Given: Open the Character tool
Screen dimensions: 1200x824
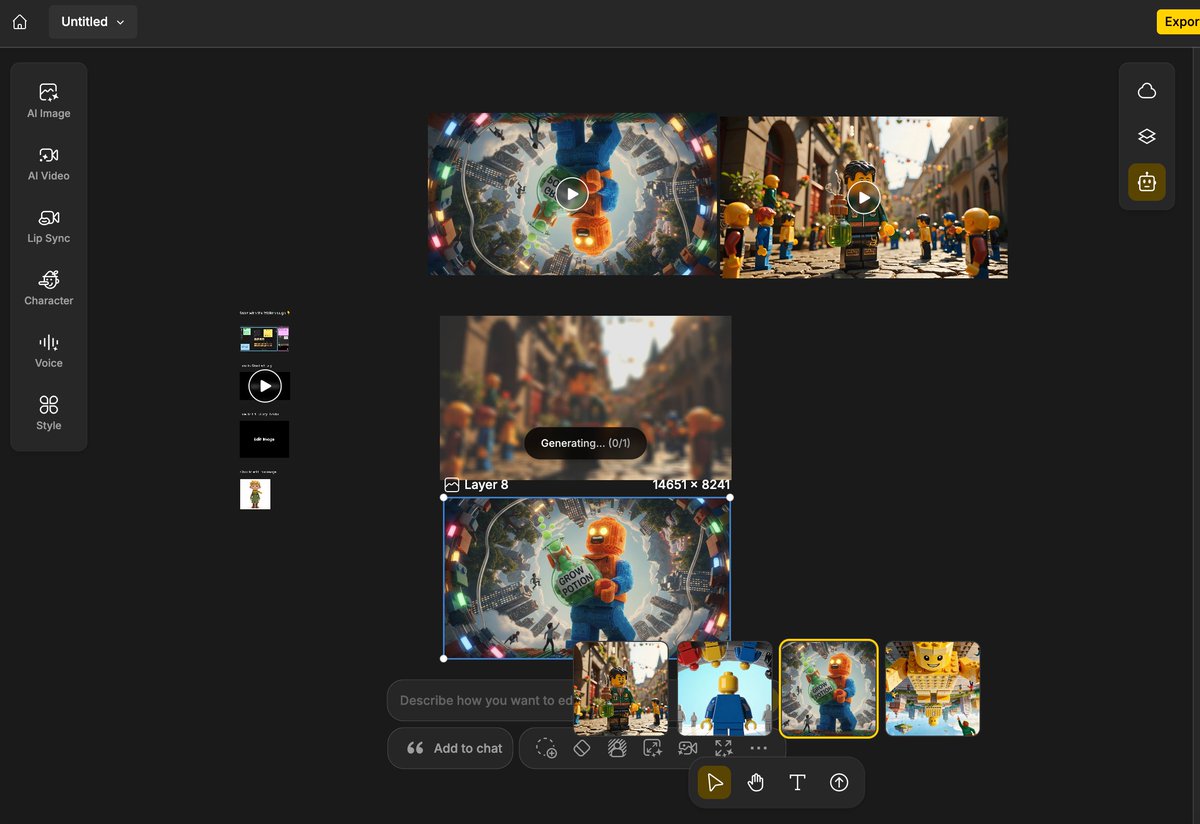Looking at the screenshot, I should point(49,288).
